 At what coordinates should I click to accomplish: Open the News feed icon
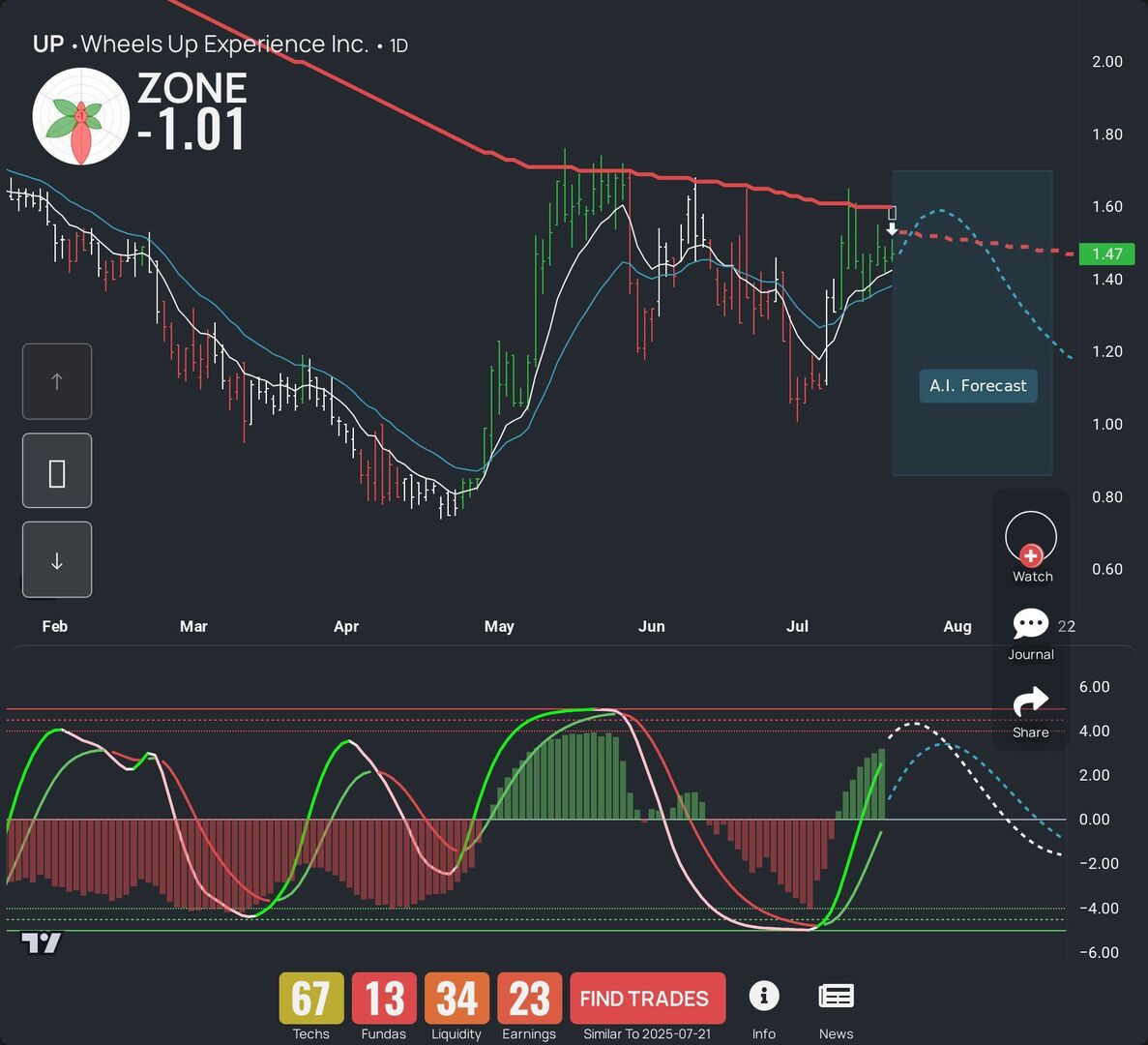tap(836, 997)
